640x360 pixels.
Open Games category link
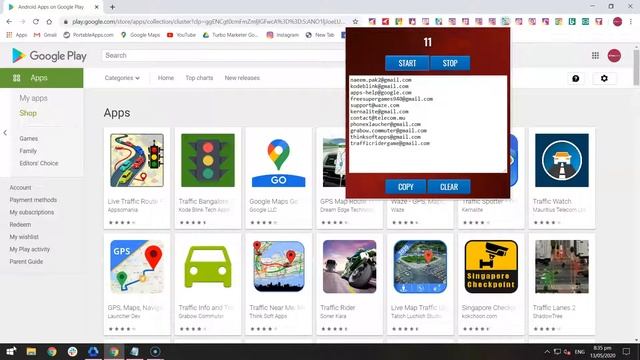(x=29, y=139)
